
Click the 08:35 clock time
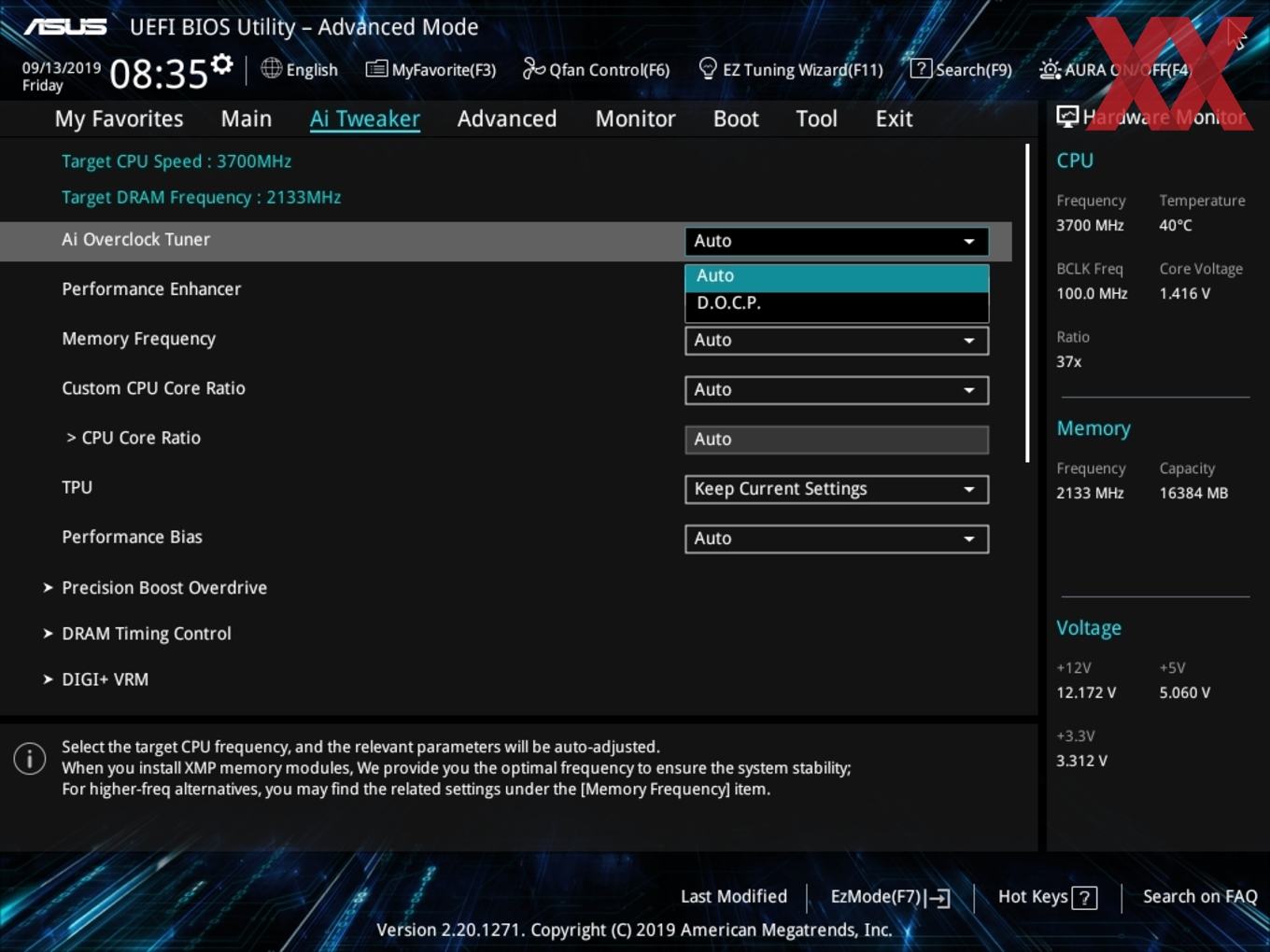(x=159, y=75)
